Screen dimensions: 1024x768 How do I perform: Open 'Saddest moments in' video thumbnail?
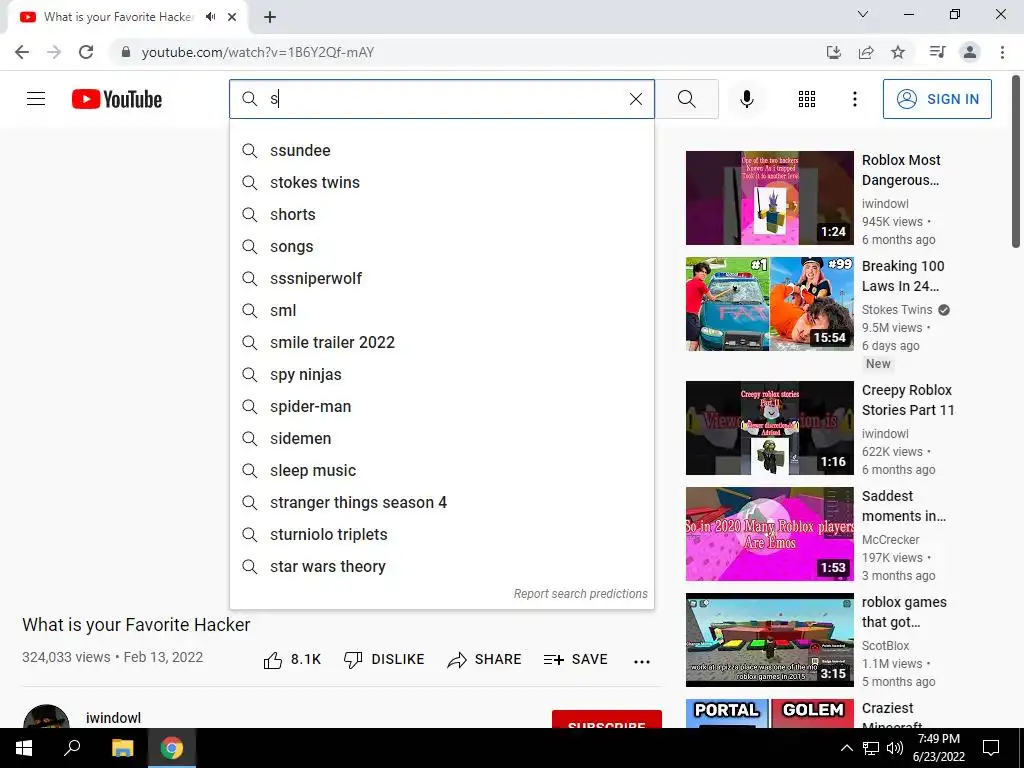pos(769,534)
